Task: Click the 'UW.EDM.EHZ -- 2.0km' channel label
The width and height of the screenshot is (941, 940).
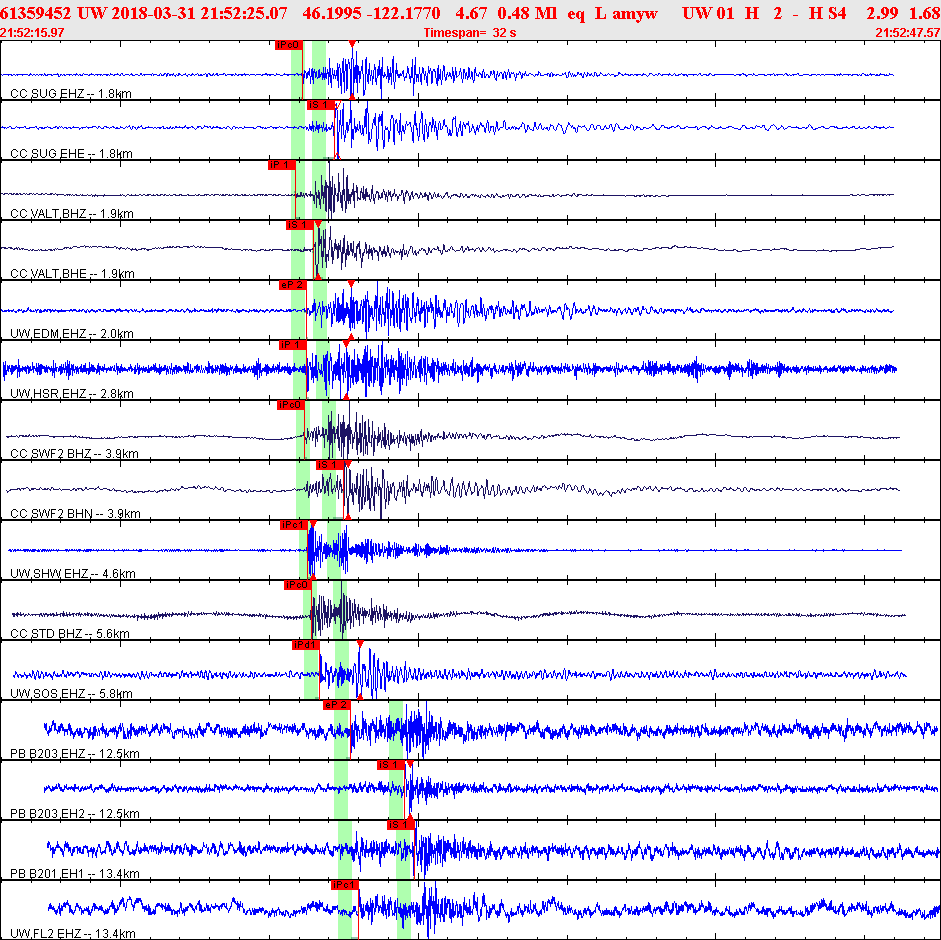Action: coord(72,334)
